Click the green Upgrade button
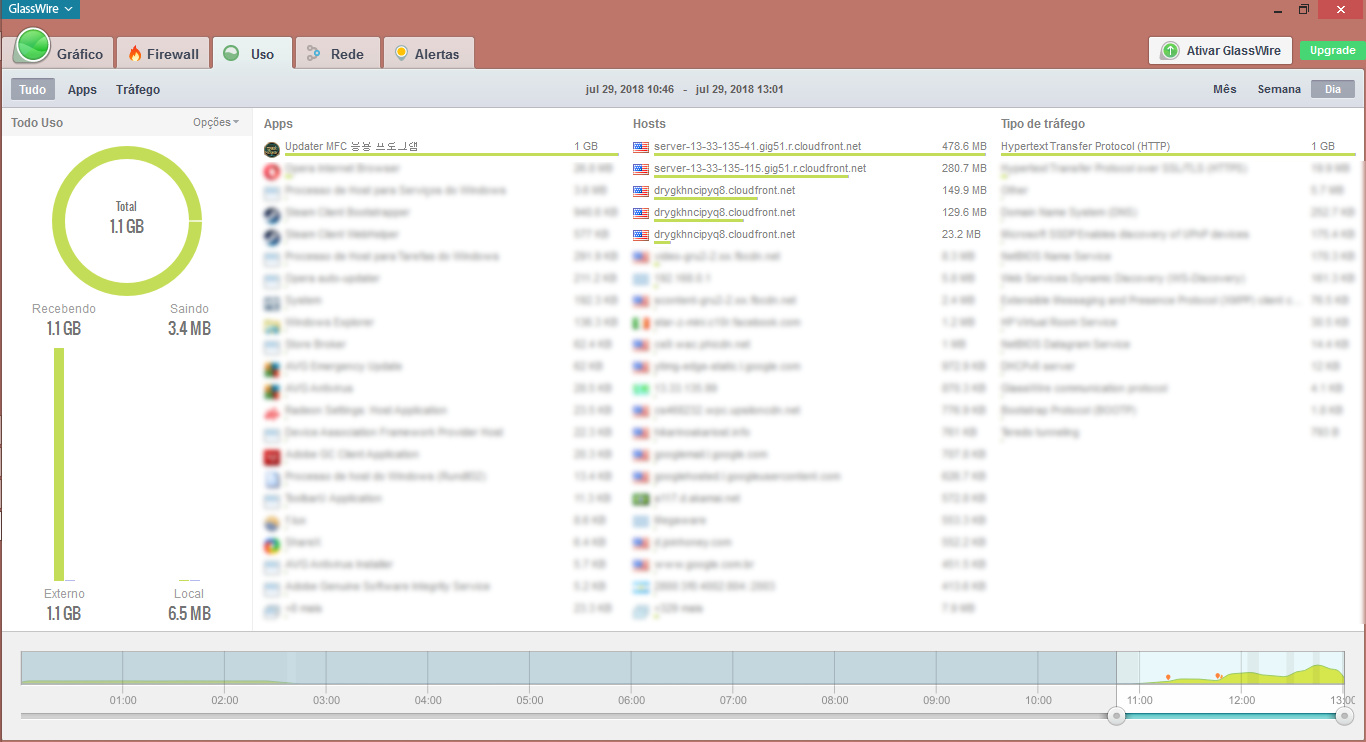Screen dimensions: 1366x742 click(x=1332, y=50)
